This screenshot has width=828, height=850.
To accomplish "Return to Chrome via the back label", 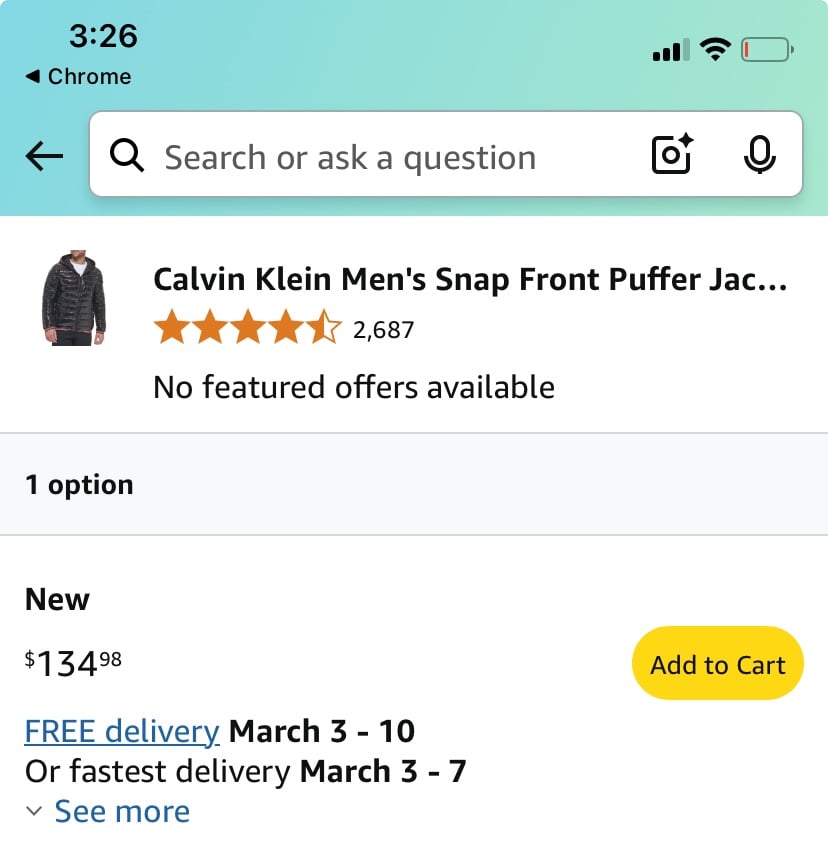I will point(89,76).
